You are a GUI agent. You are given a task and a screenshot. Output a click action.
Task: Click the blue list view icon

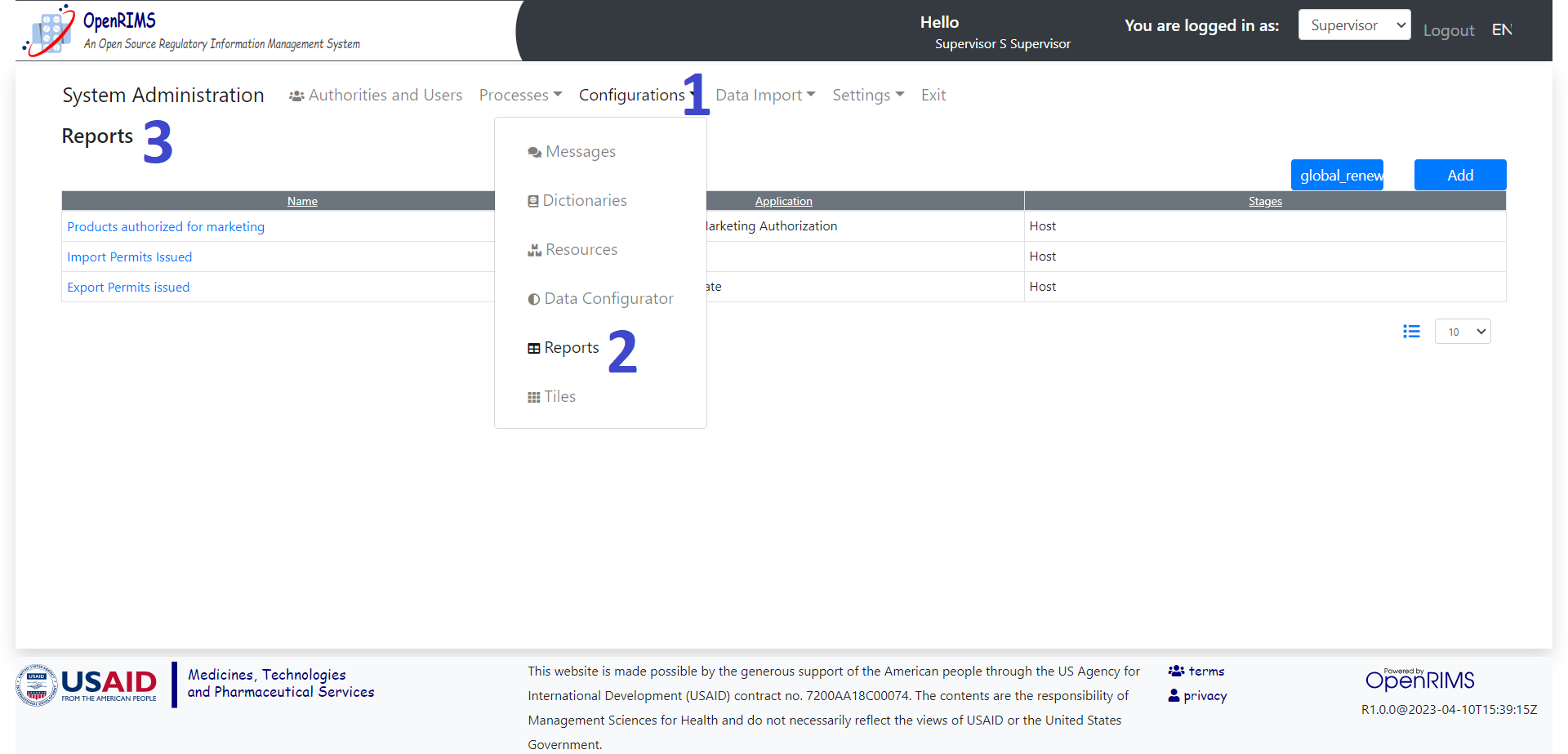pos(1411,332)
